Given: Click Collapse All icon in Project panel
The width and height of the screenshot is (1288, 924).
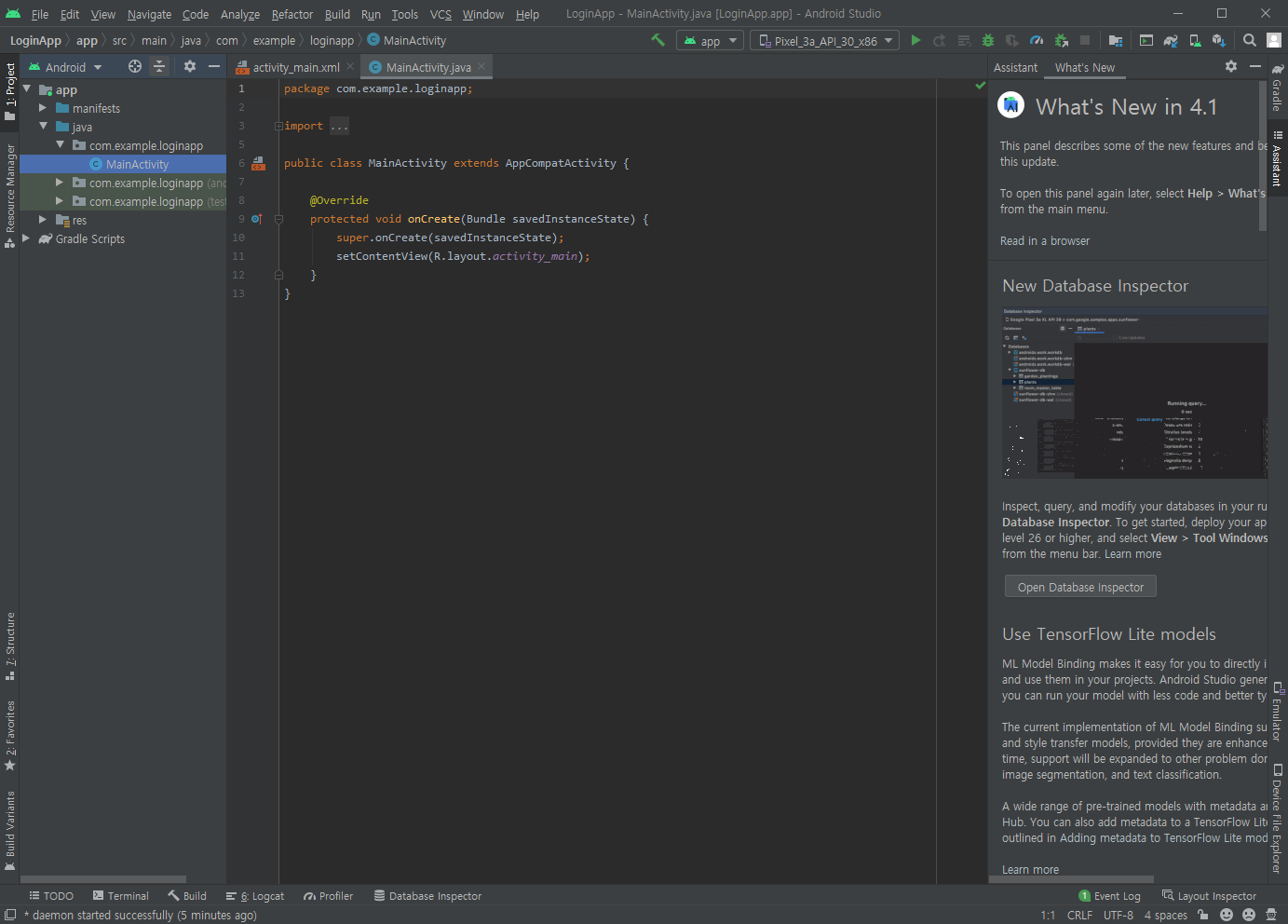Looking at the screenshot, I should [159, 66].
